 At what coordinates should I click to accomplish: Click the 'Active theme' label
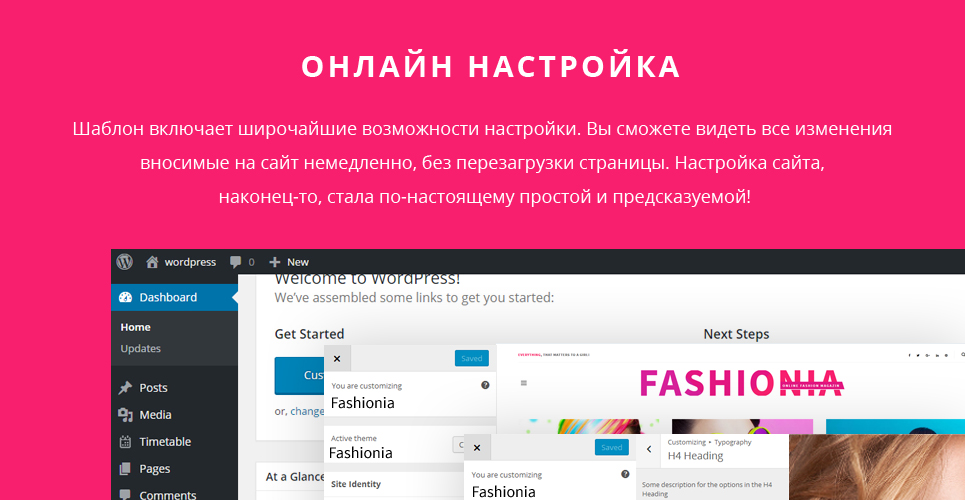[353, 438]
